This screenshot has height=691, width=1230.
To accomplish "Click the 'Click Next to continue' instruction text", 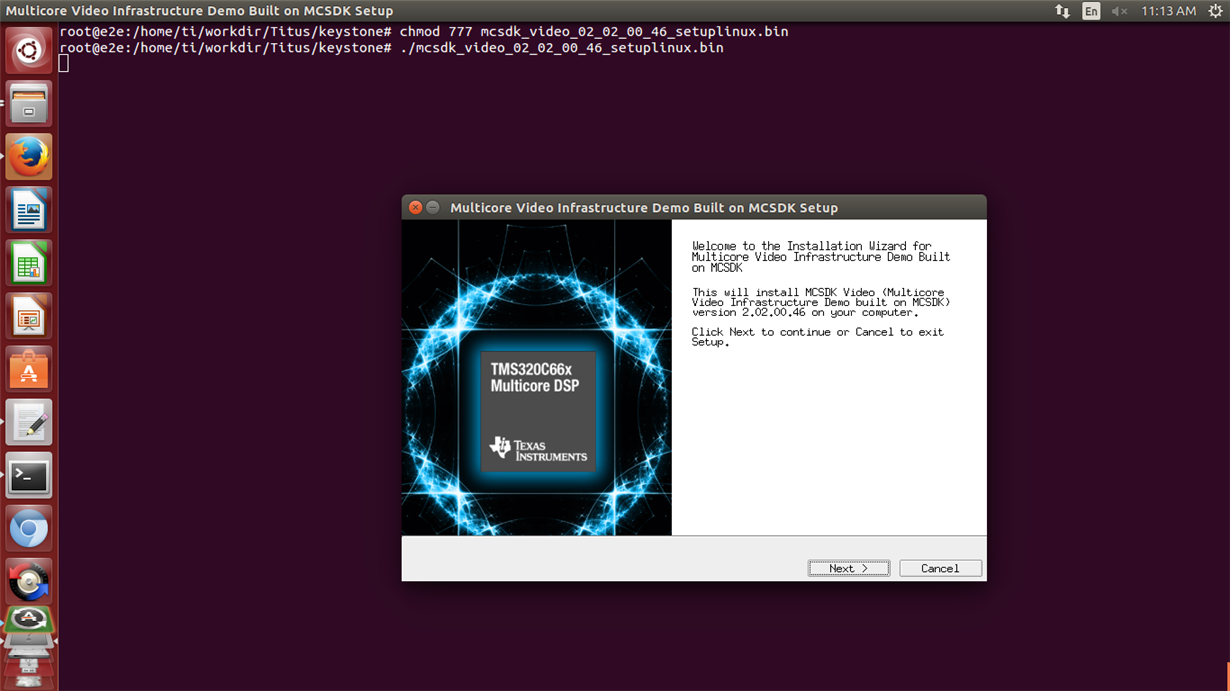I will [818, 337].
